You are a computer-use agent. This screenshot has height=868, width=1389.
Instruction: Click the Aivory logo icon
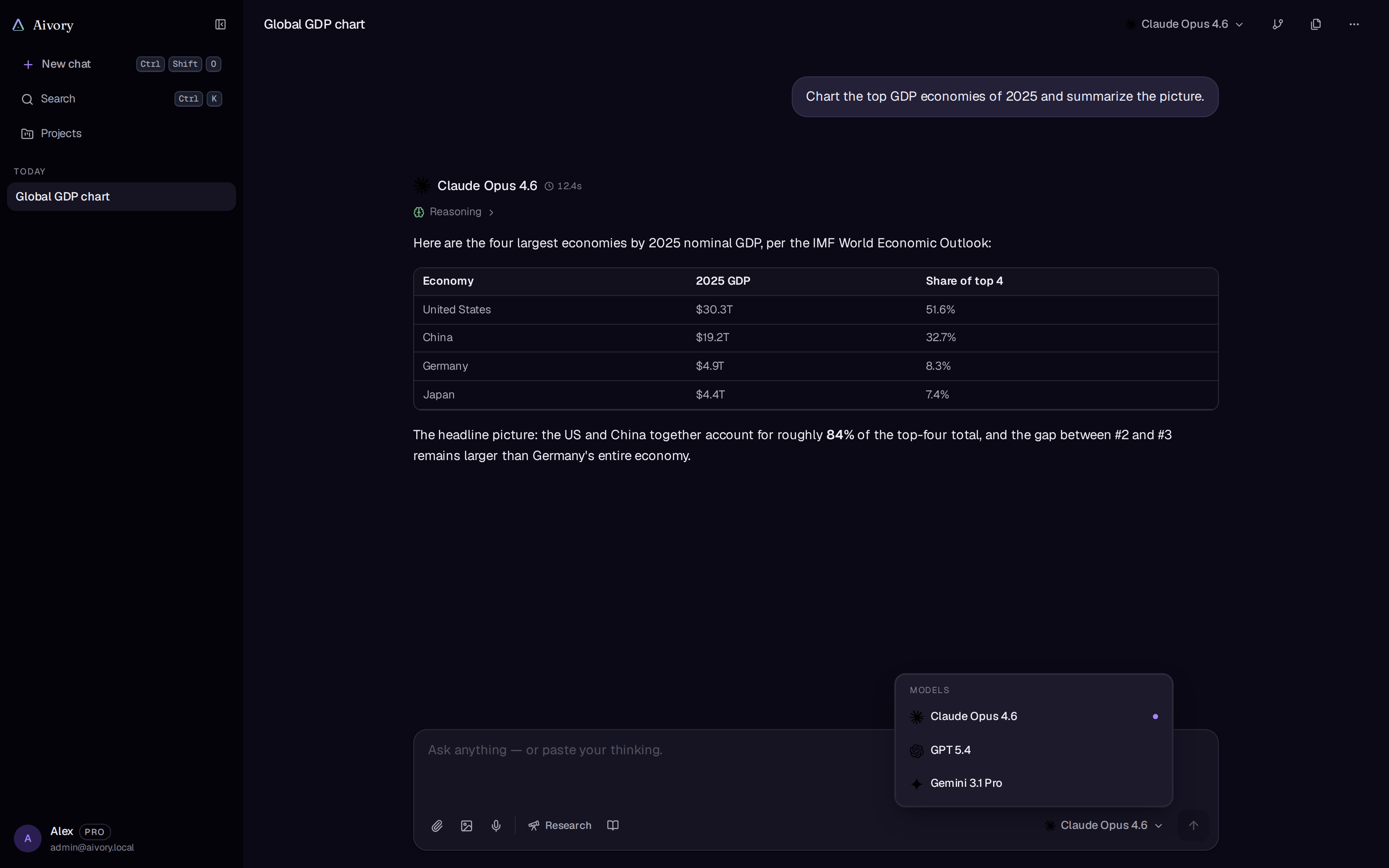(x=18, y=25)
